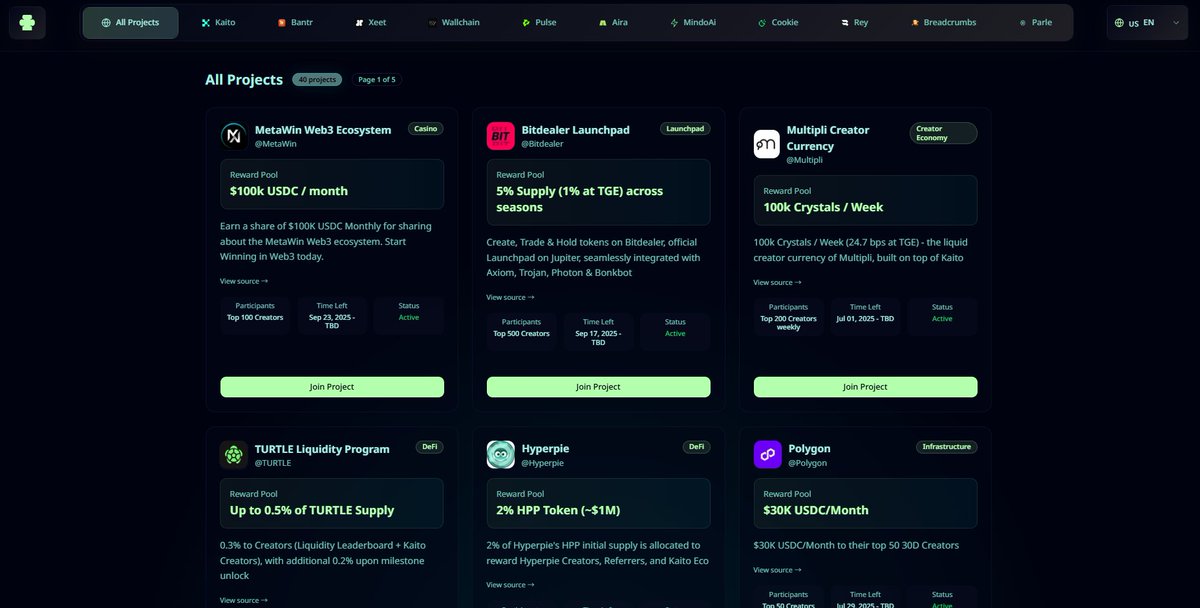Join the Bitdealer Launchpad project
1200x608 pixels.
pyautogui.click(x=598, y=387)
